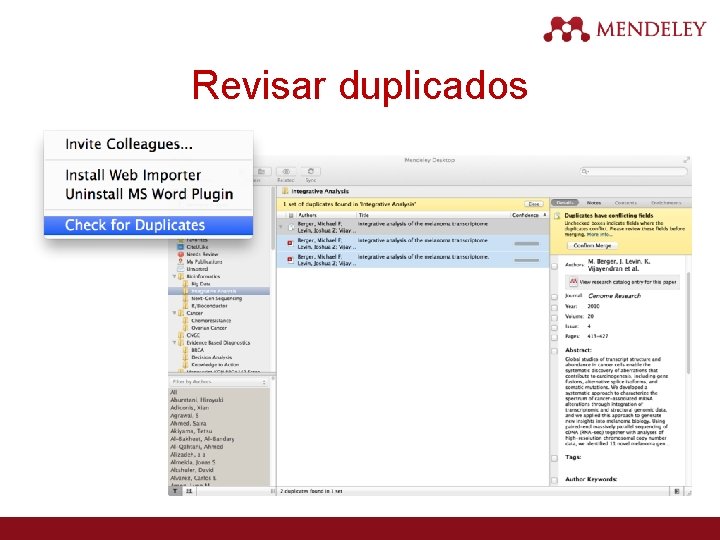Image resolution: width=720 pixels, height=540 pixels.
Task: Click the Close button in duplicates banner
Action: [534, 204]
